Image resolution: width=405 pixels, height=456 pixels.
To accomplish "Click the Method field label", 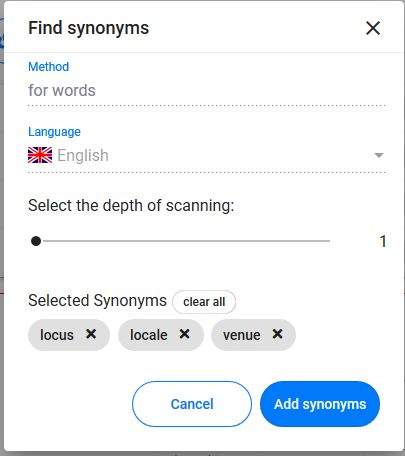I will coord(49,67).
